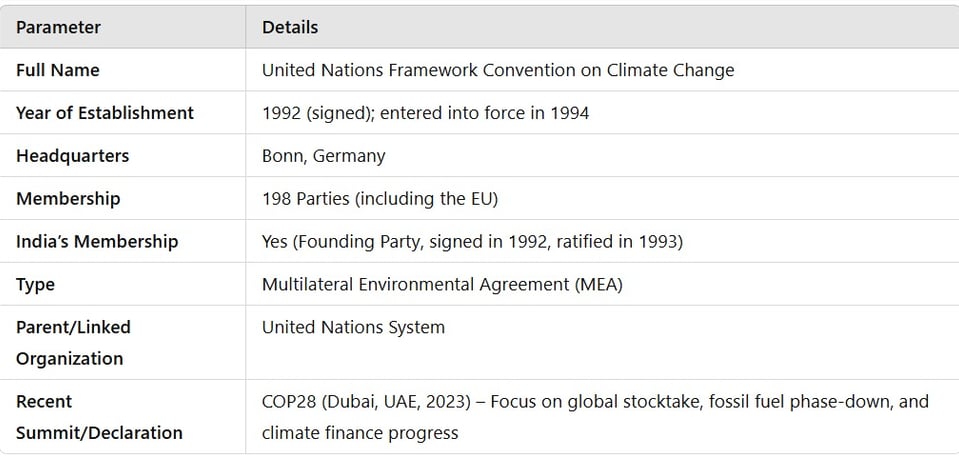Click the 198 Parties cell
The image size is (959, 458).
(x=380, y=199)
